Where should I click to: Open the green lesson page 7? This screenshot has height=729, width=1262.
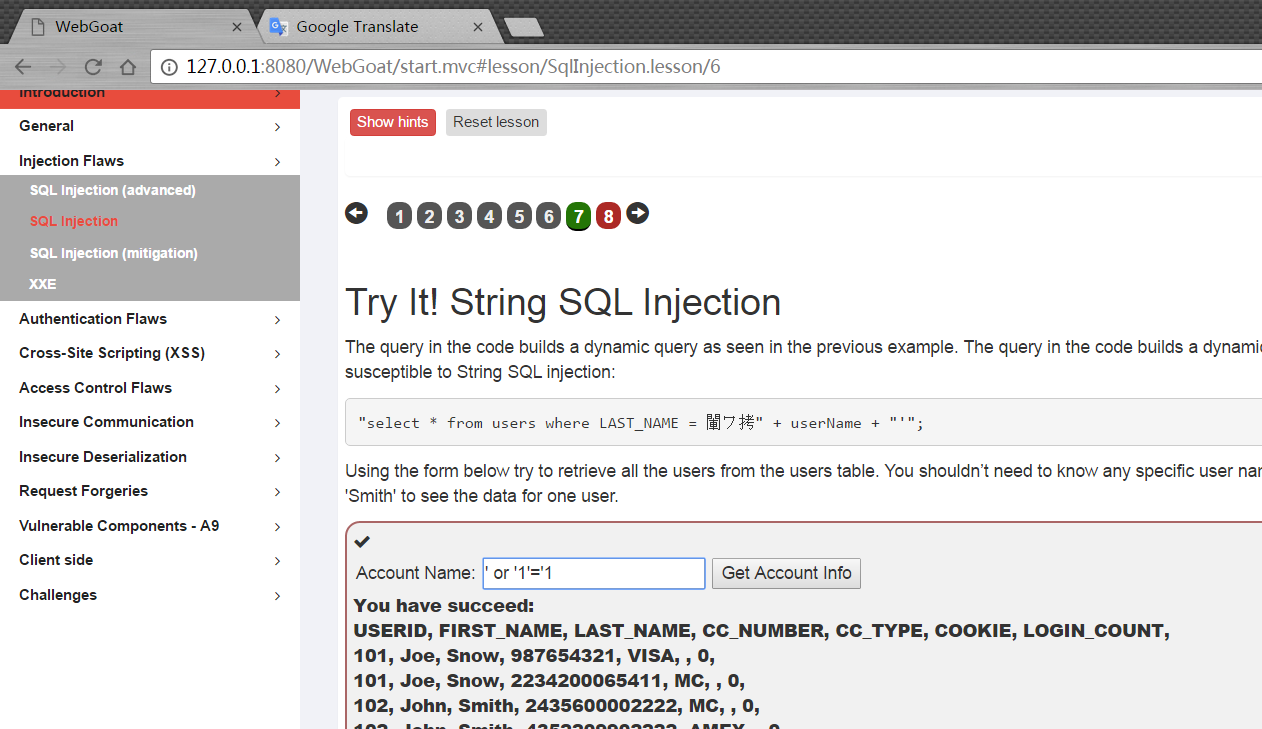(578, 216)
